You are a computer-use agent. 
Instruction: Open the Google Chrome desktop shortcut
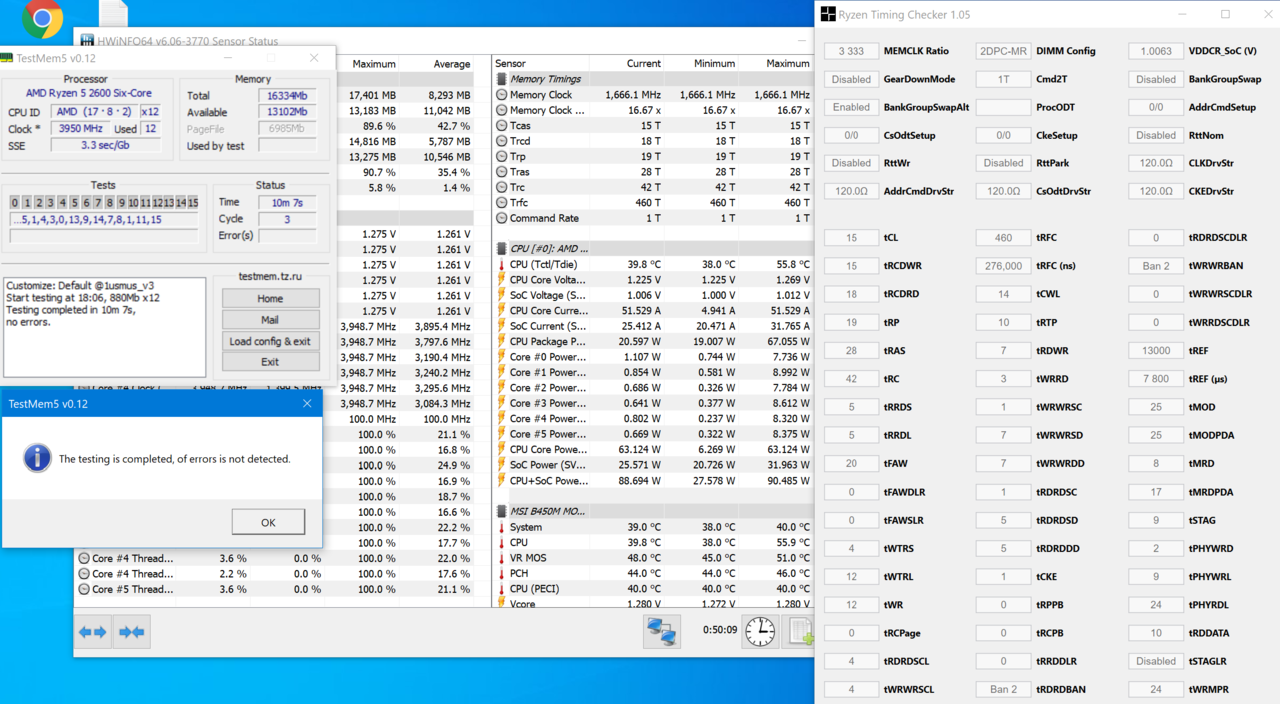coord(42,17)
